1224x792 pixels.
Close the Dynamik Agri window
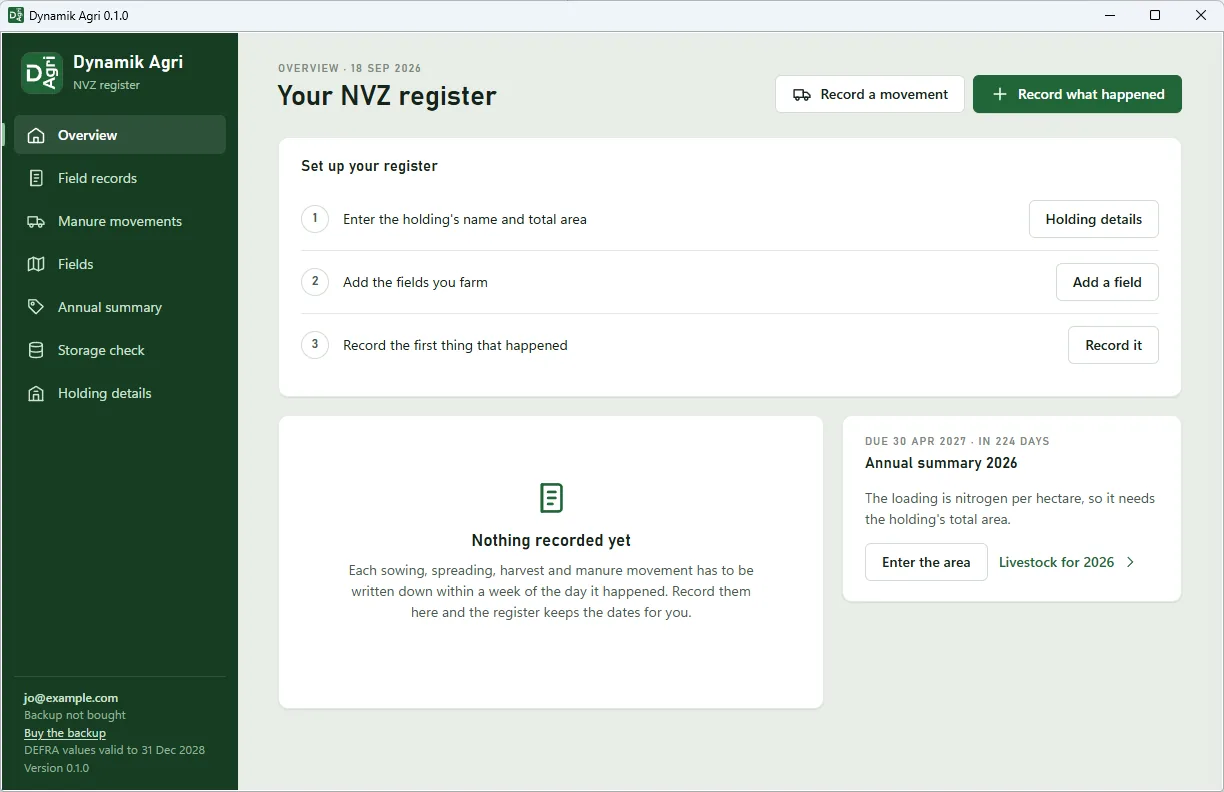click(1201, 15)
